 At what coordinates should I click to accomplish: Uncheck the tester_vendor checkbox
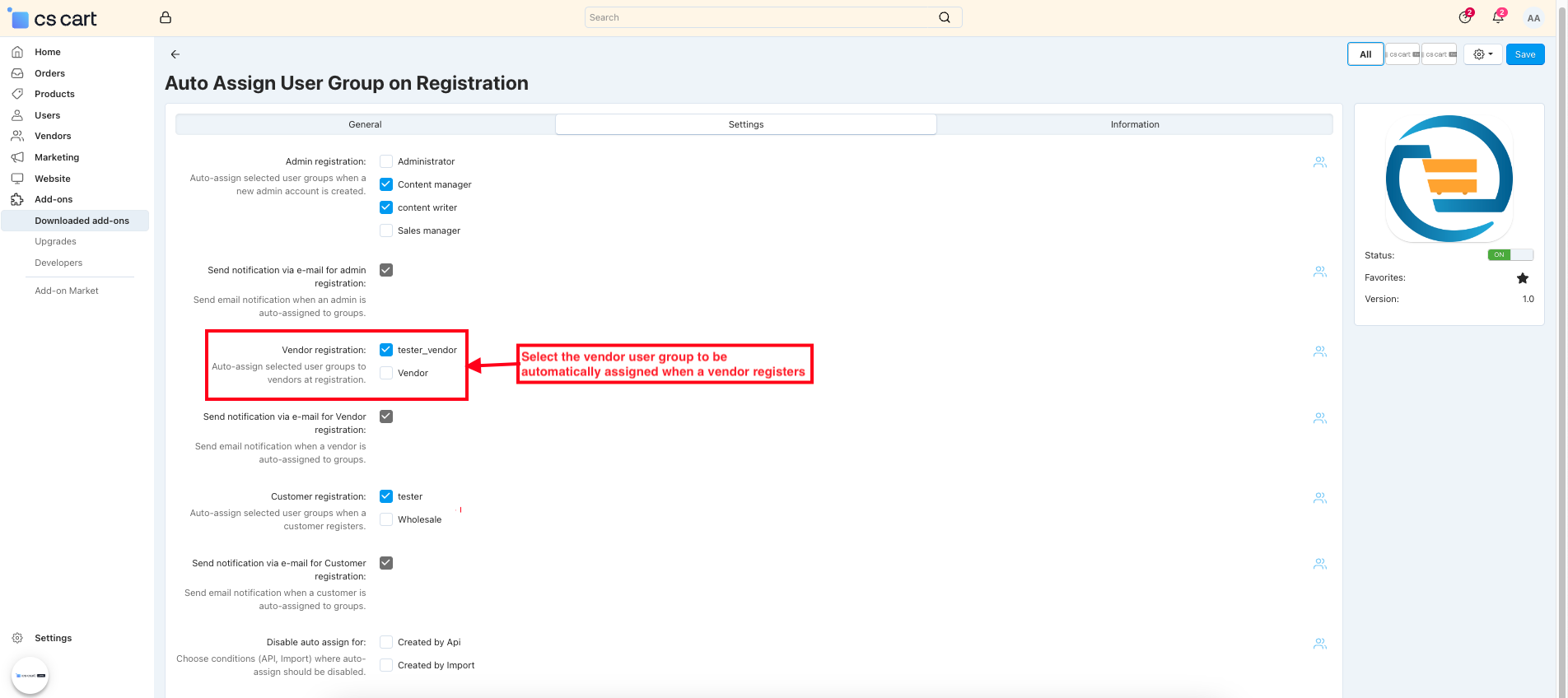pos(386,350)
